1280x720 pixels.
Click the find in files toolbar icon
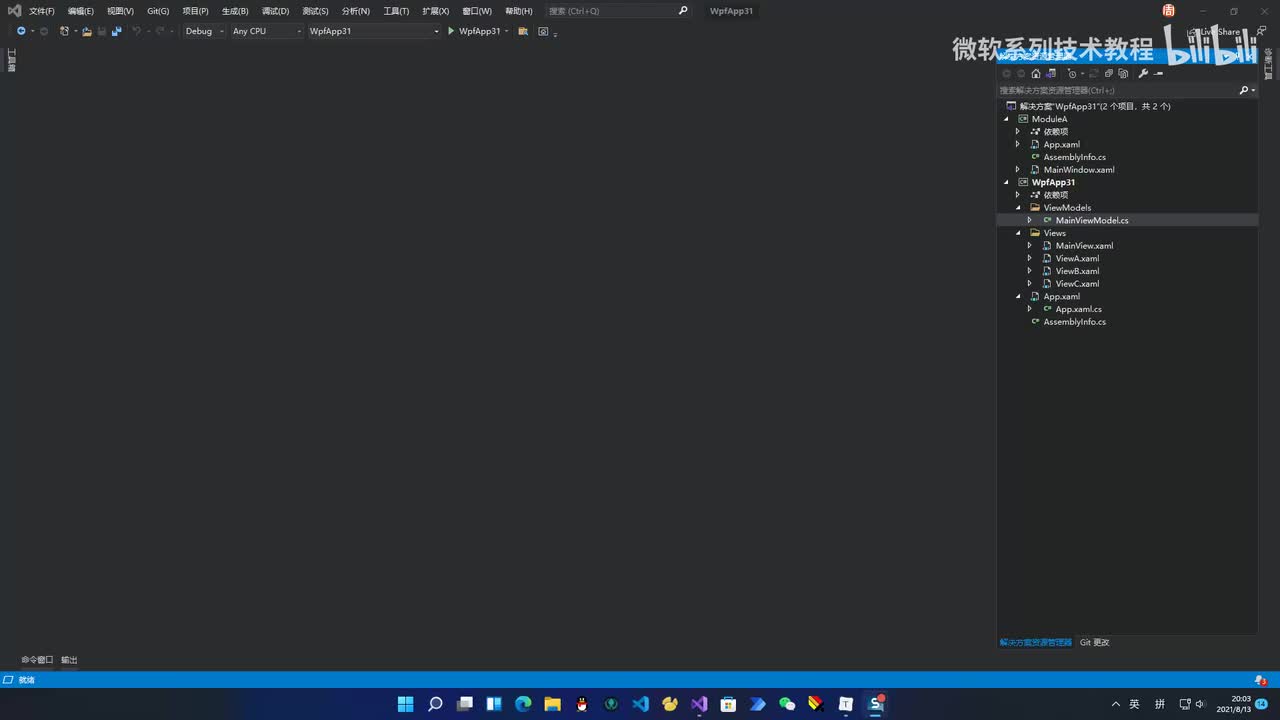(x=523, y=31)
